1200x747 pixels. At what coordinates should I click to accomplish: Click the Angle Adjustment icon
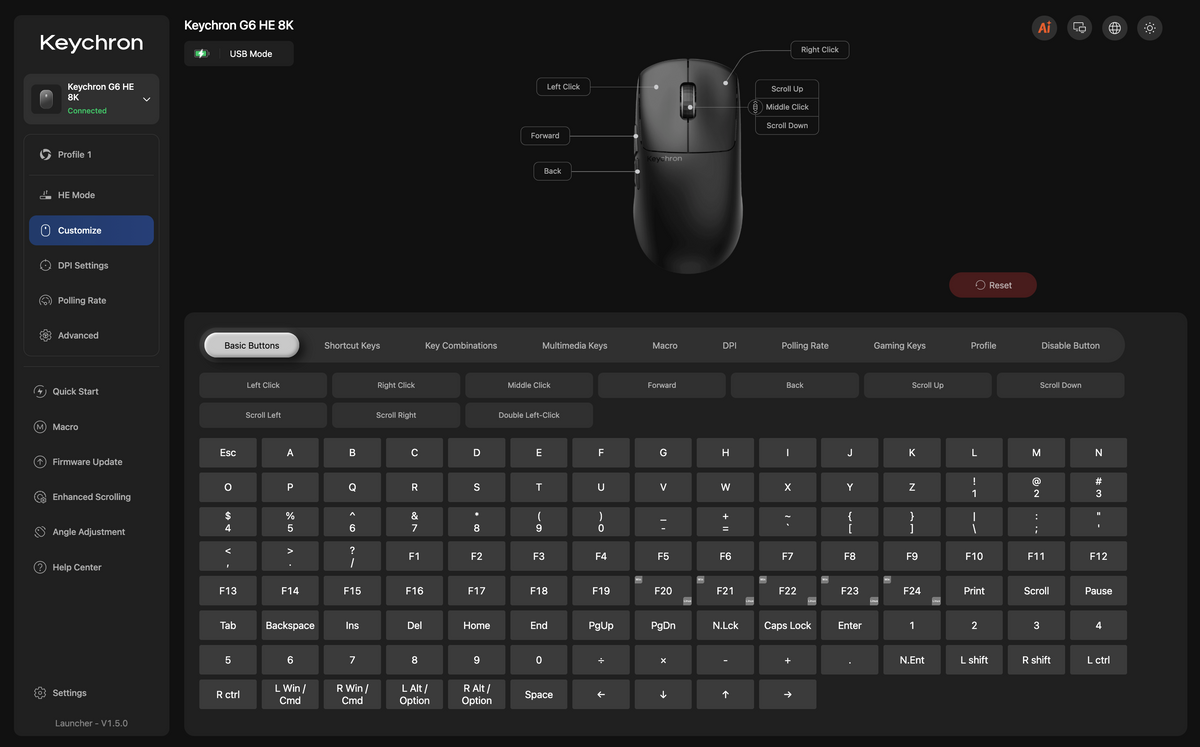(40, 532)
